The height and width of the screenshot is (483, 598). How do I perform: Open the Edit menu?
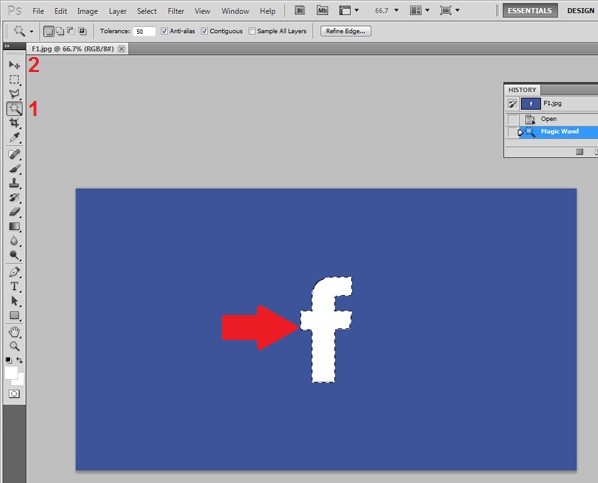tap(61, 11)
